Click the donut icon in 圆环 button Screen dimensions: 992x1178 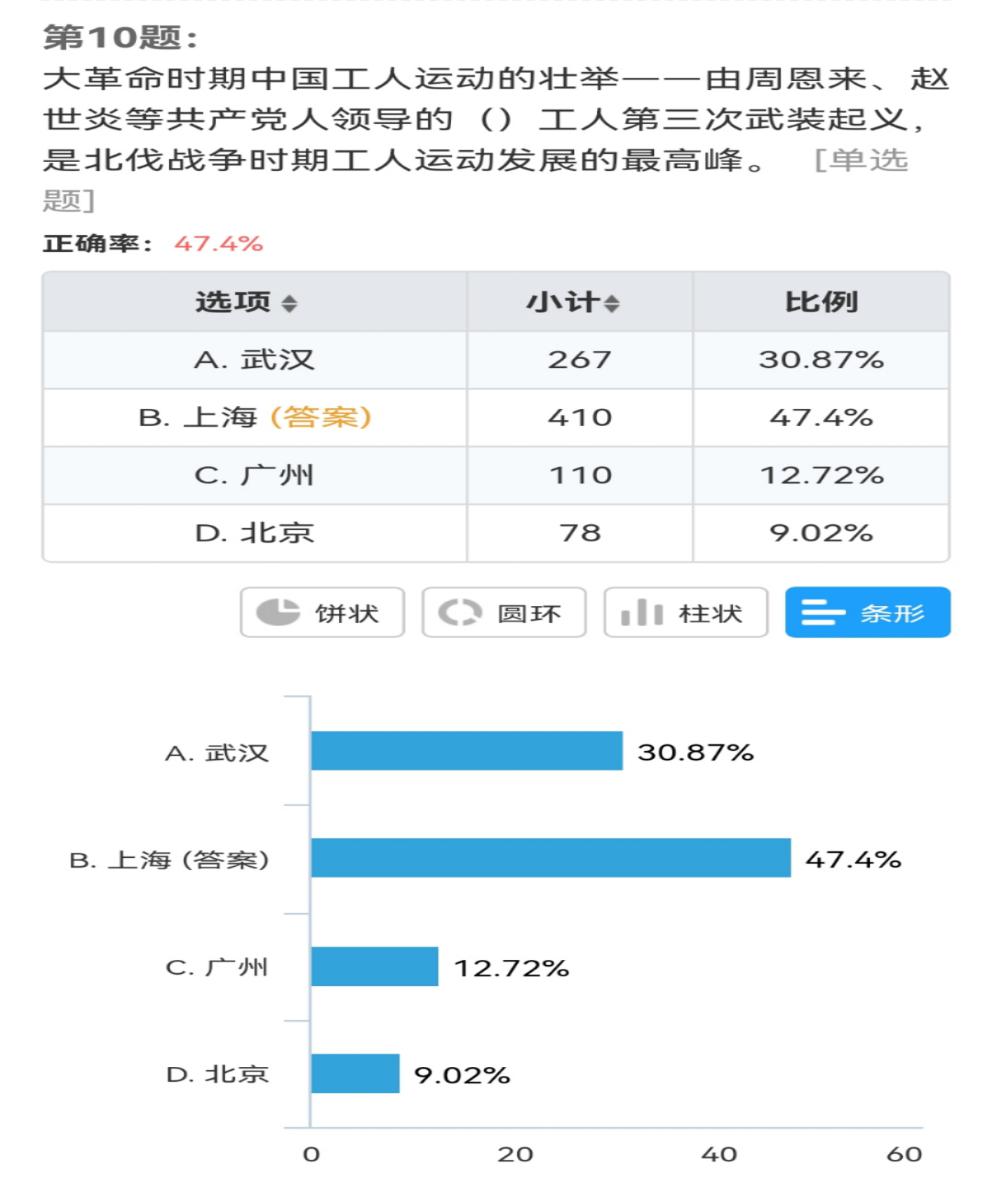tap(459, 612)
